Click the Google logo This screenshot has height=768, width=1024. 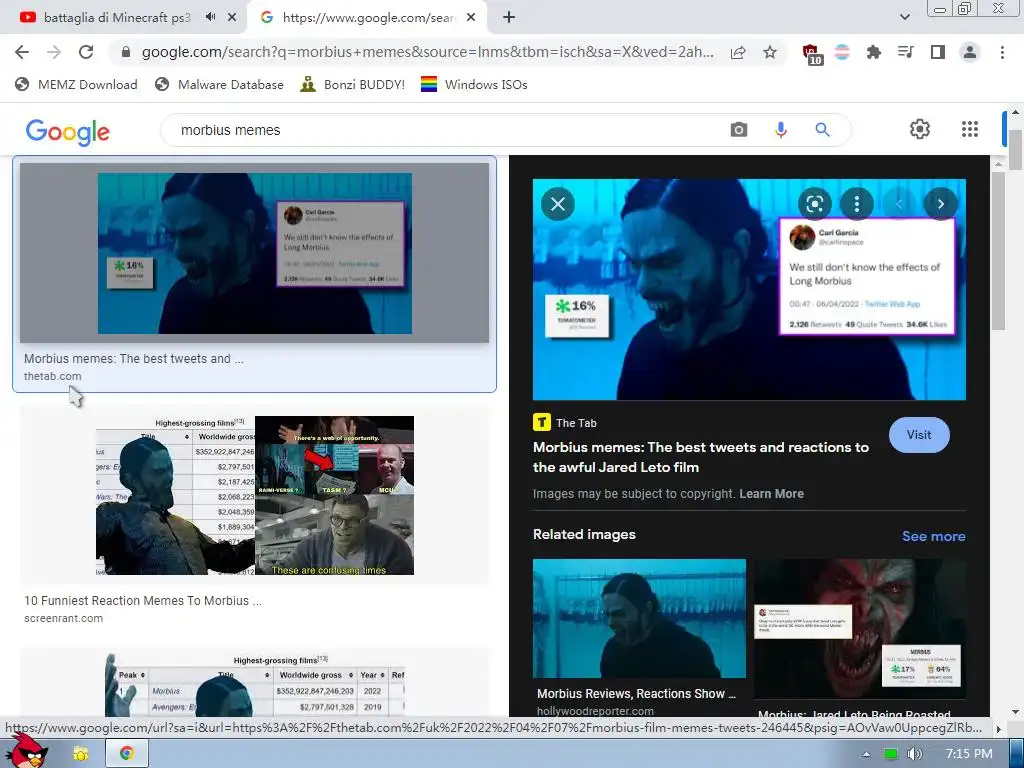pos(67,131)
